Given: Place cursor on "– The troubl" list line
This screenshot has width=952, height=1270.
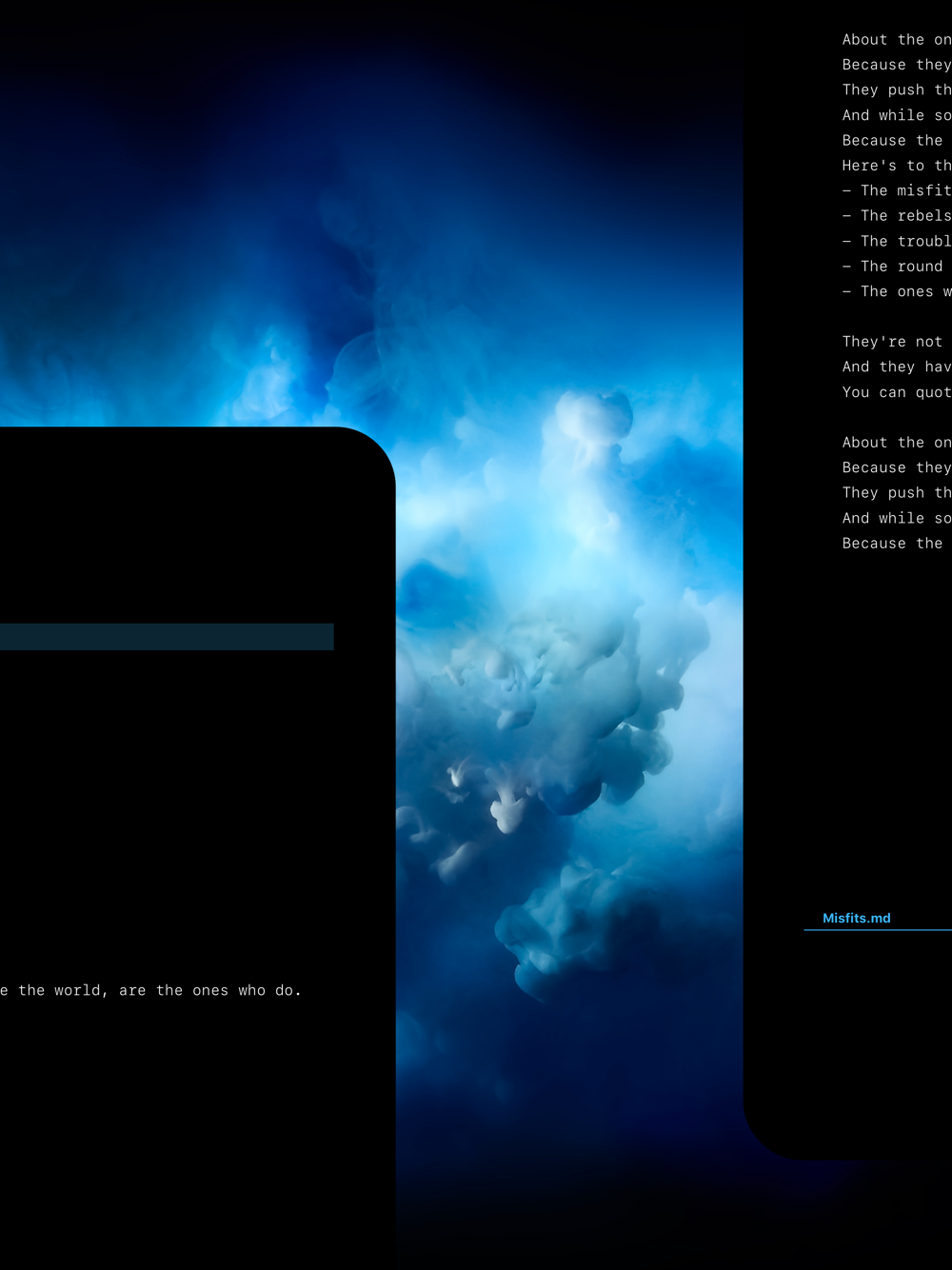Looking at the screenshot, I should [x=896, y=241].
